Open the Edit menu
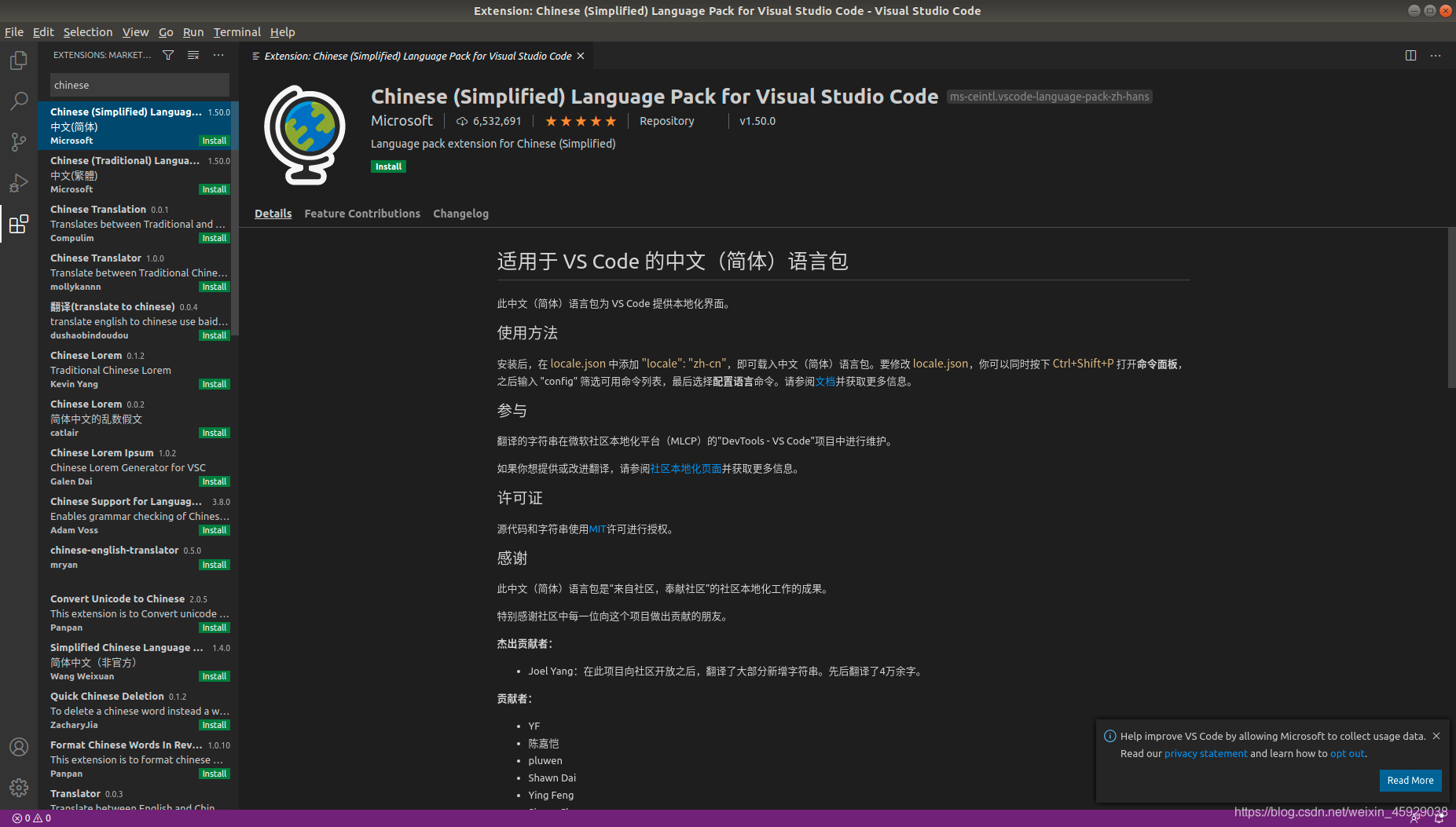1456x827 pixels. point(43,32)
